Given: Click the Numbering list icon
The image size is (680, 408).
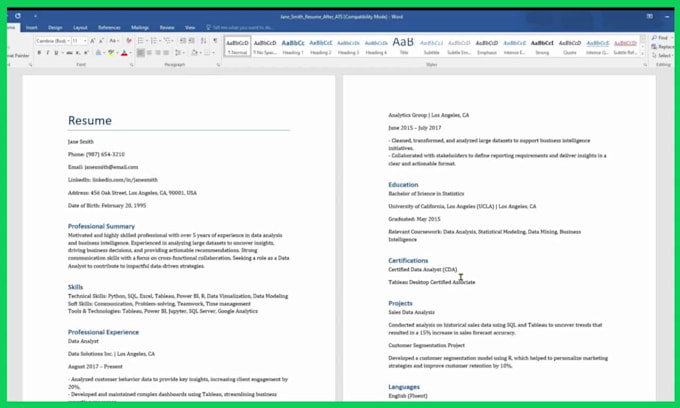Looking at the screenshot, I should coord(154,41).
